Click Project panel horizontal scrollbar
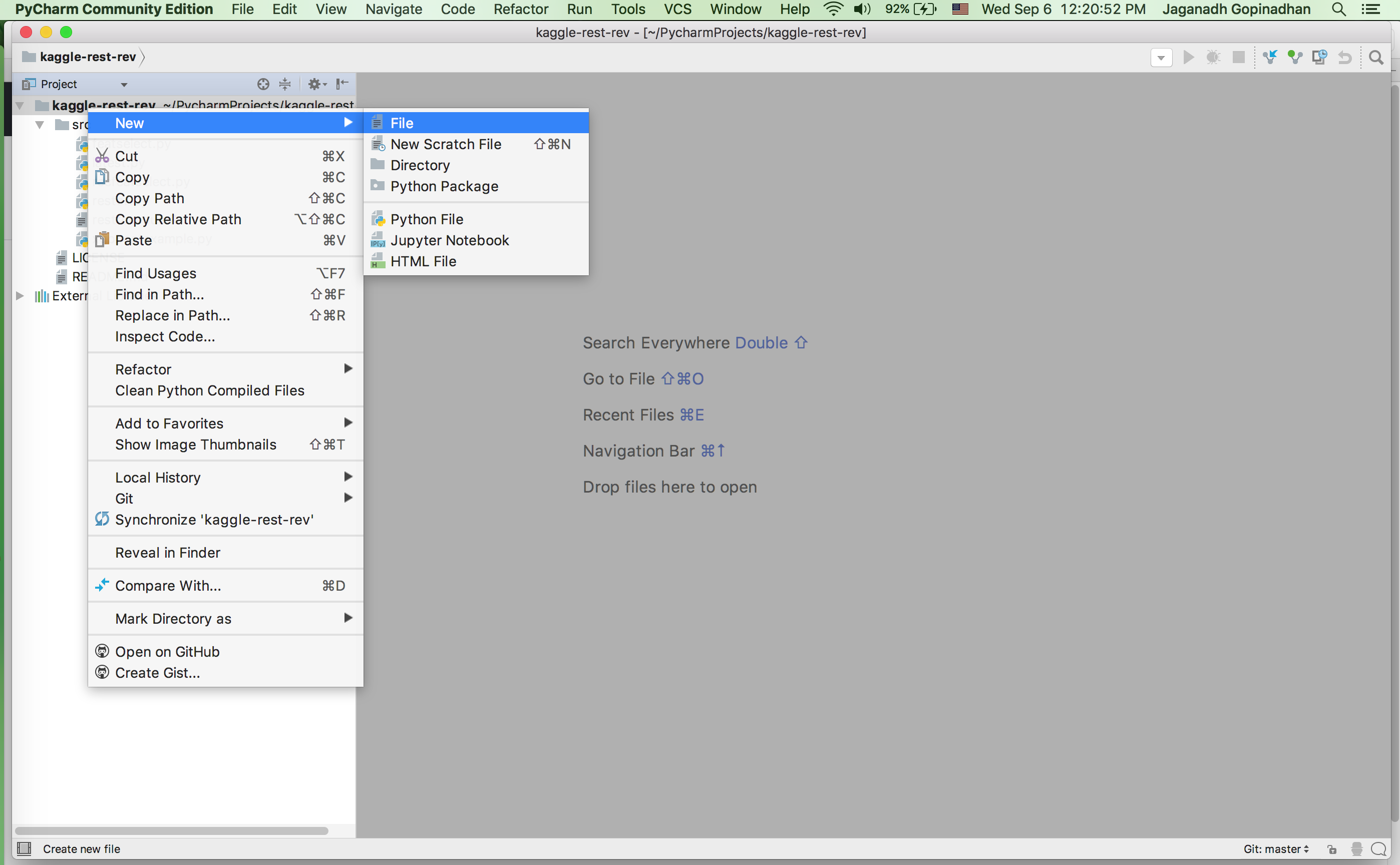This screenshot has height=865, width=1400. pyautogui.click(x=172, y=830)
